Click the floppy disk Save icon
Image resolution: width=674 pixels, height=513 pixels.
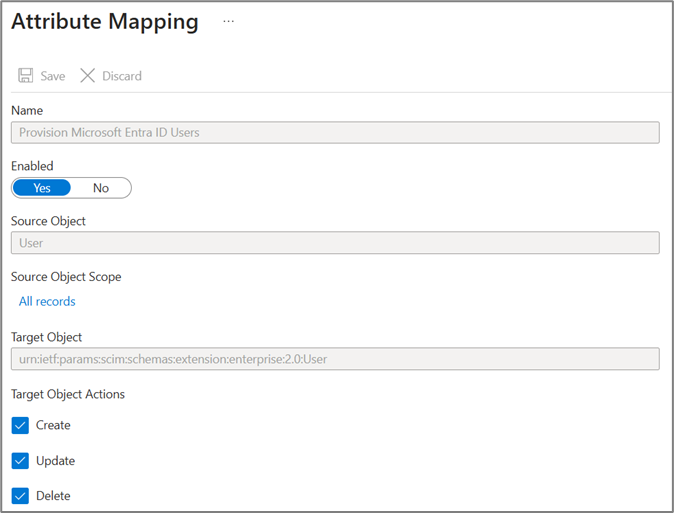[x=26, y=76]
